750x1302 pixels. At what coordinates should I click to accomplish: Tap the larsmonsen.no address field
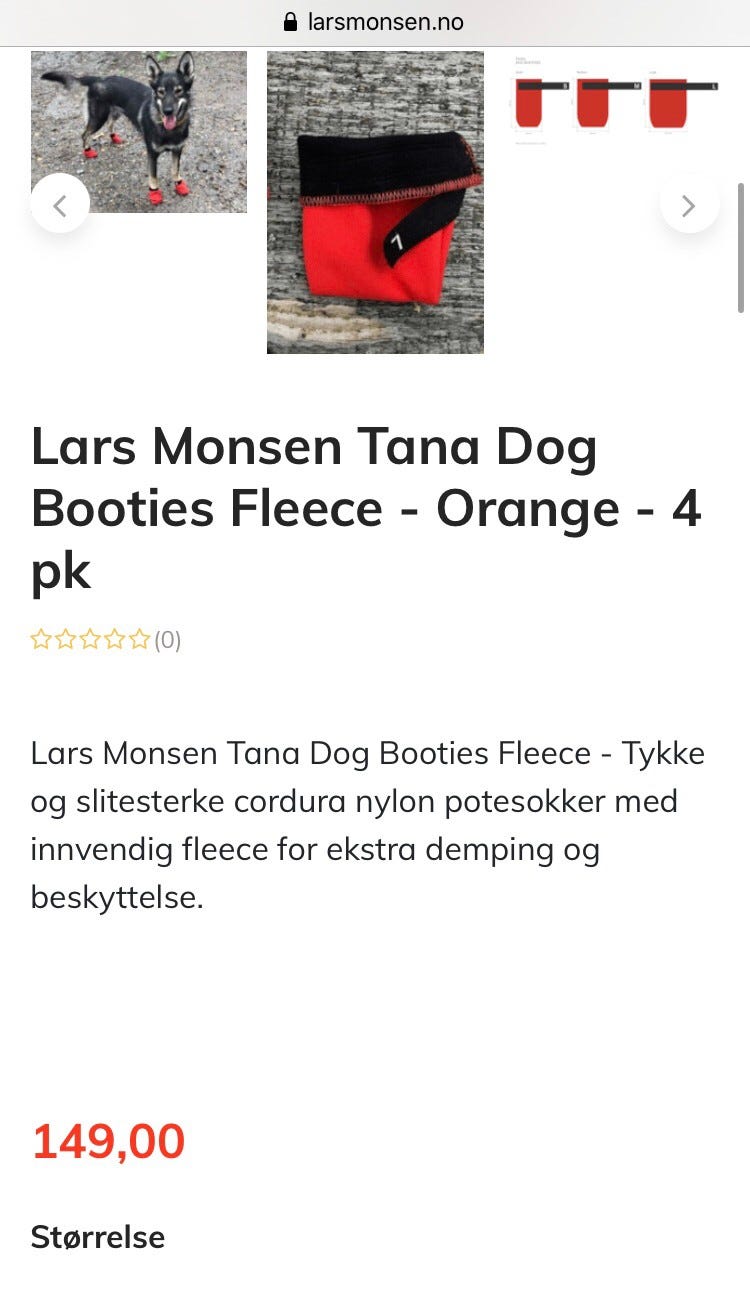click(375, 22)
